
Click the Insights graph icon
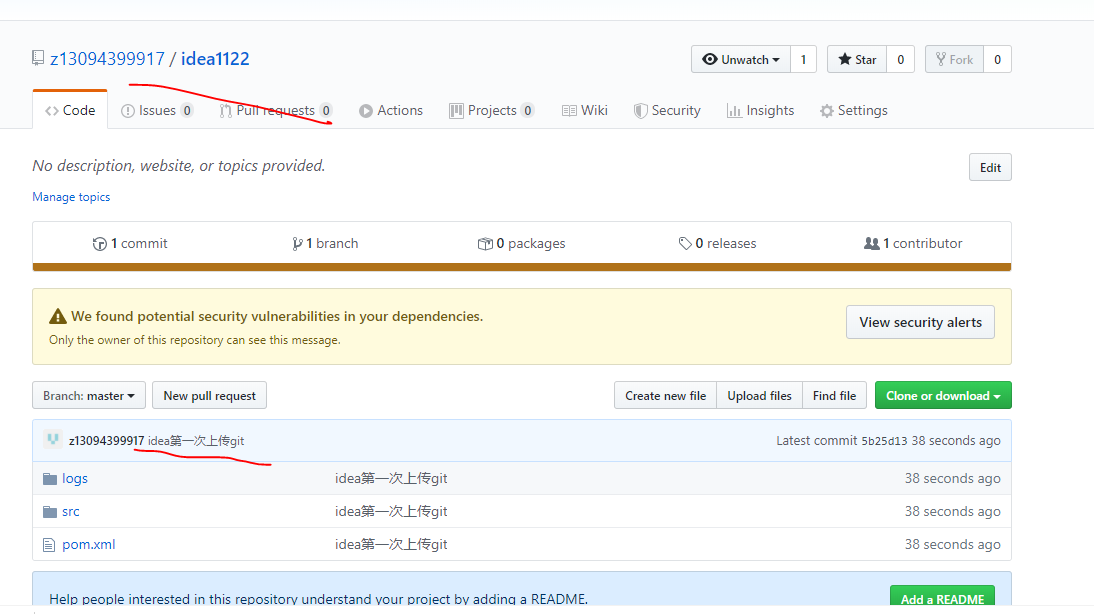tap(734, 111)
